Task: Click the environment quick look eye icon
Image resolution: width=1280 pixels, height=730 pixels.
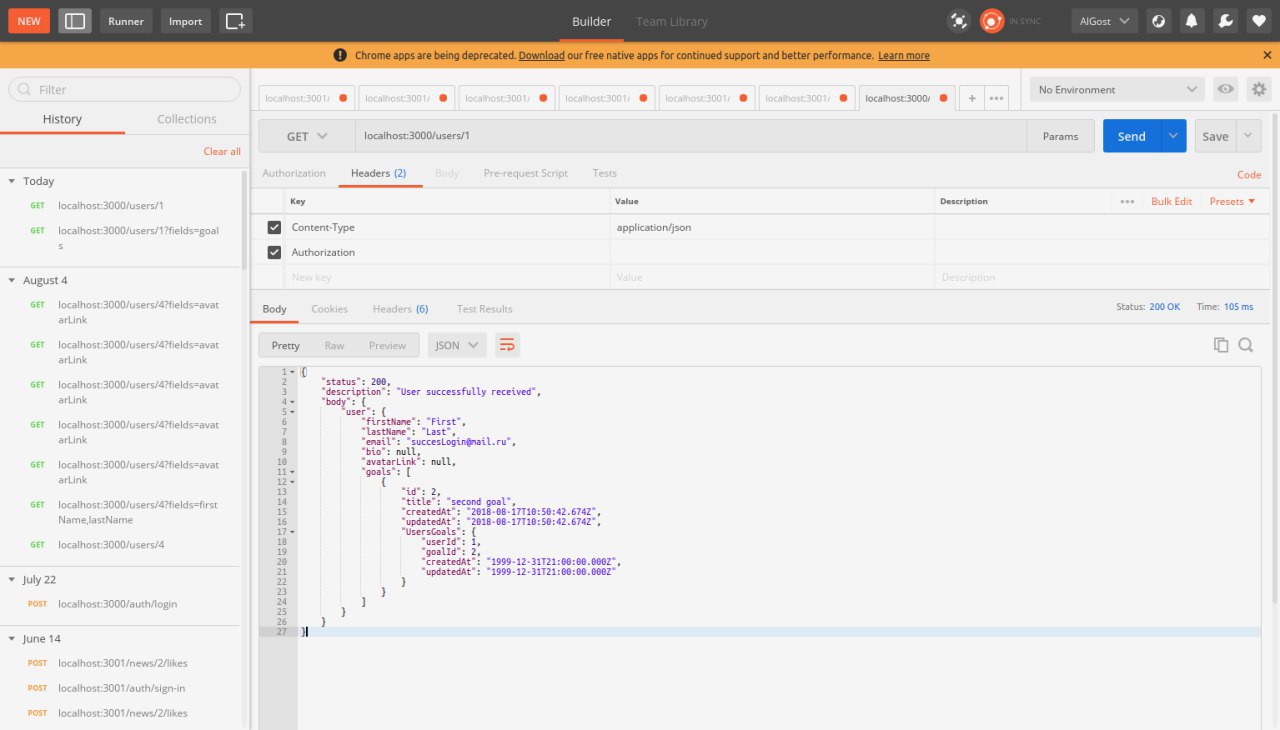Action: pyautogui.click(x=1225, y=90)
